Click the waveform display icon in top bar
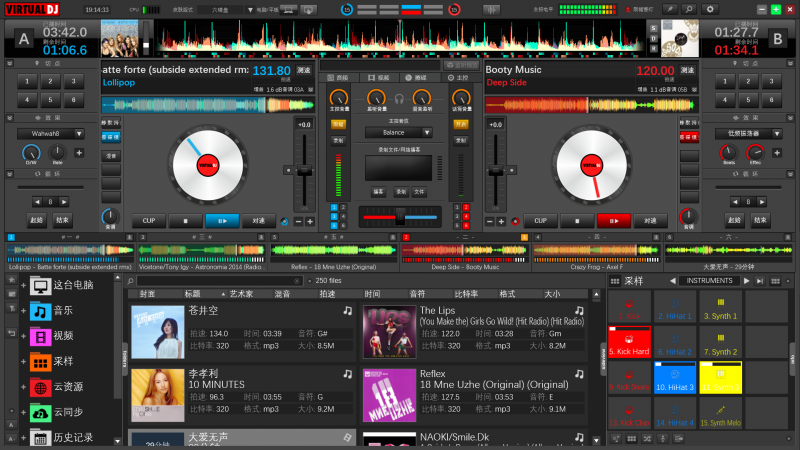 (x=492, y=10)
